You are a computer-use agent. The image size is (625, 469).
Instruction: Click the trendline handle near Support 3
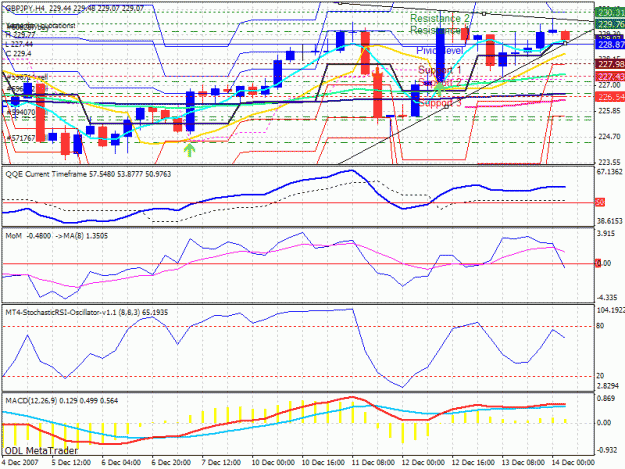(446, 106)
